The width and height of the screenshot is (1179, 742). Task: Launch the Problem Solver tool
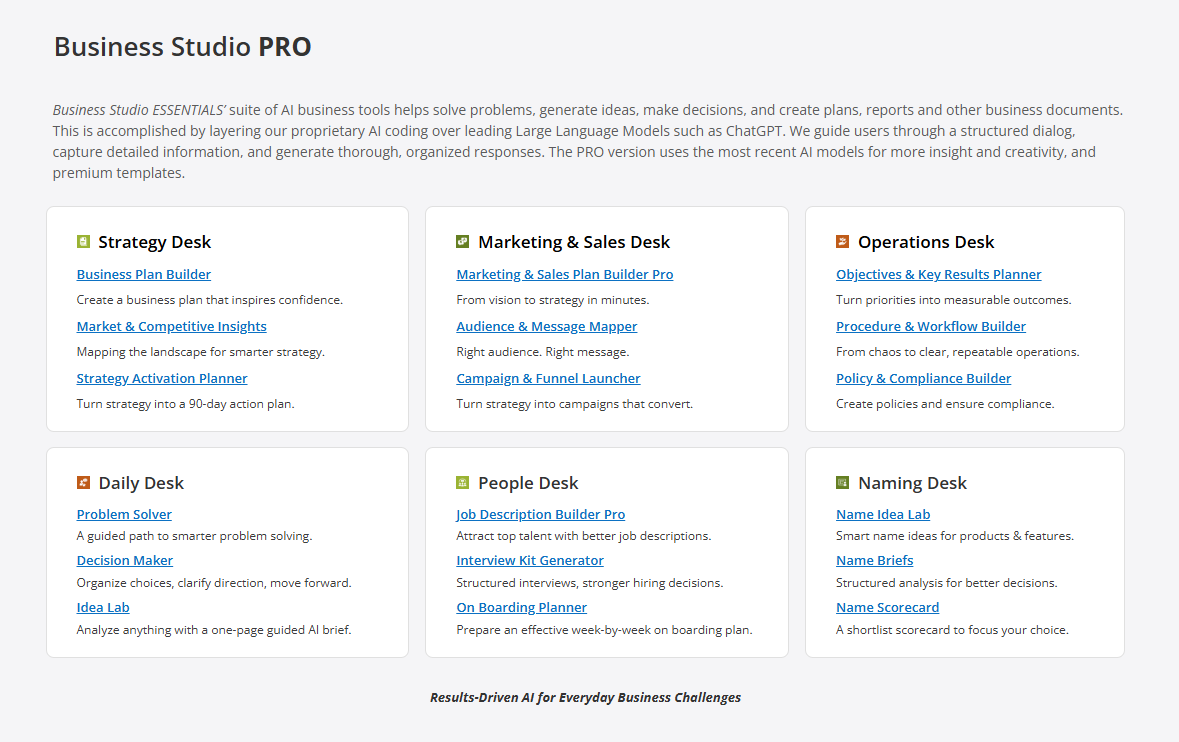(x=124, y=514)
